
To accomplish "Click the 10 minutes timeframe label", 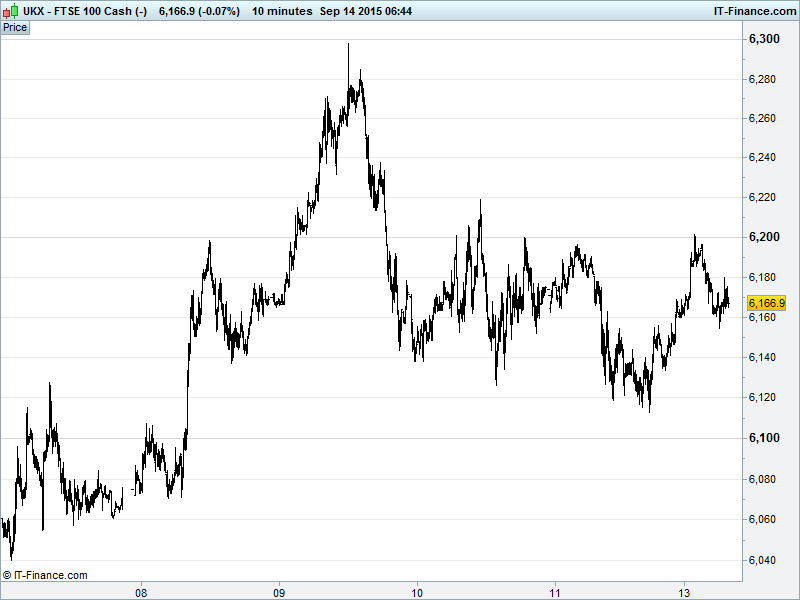I will pyautogui.click(x=282, y=11).
